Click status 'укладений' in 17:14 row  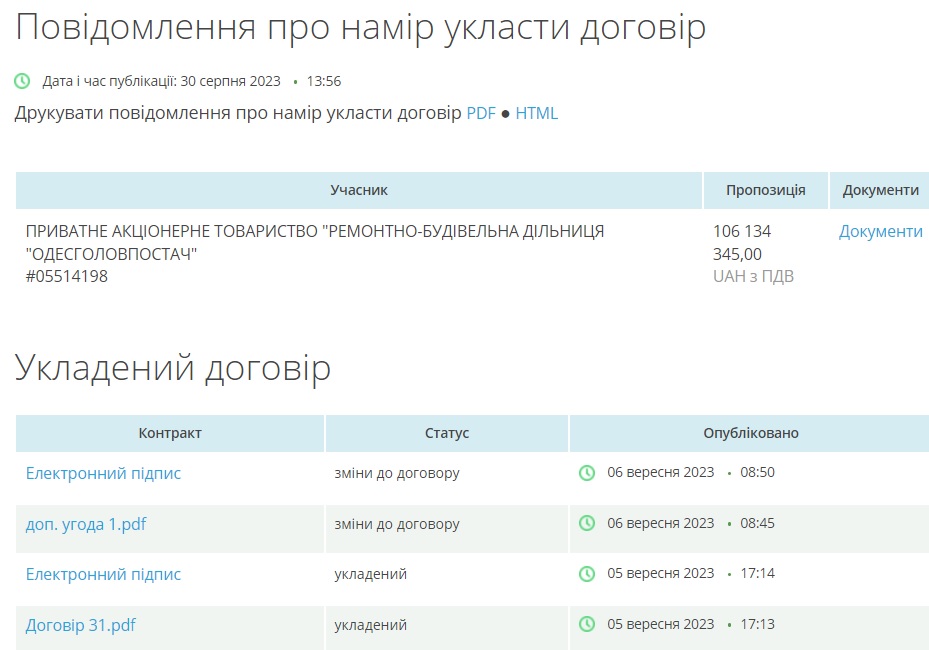point(370,574)
